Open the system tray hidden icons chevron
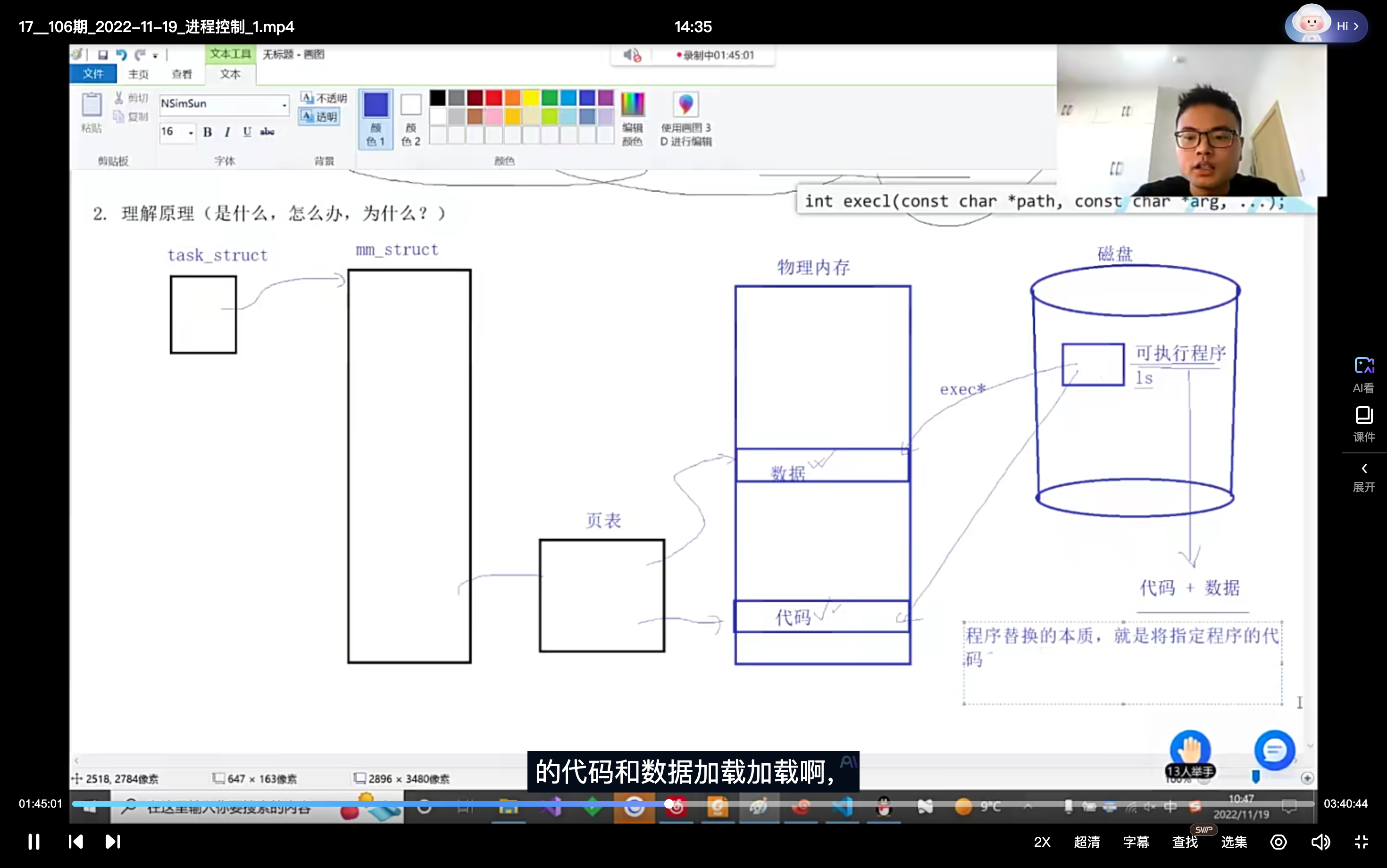 (x=1028, y=807)
